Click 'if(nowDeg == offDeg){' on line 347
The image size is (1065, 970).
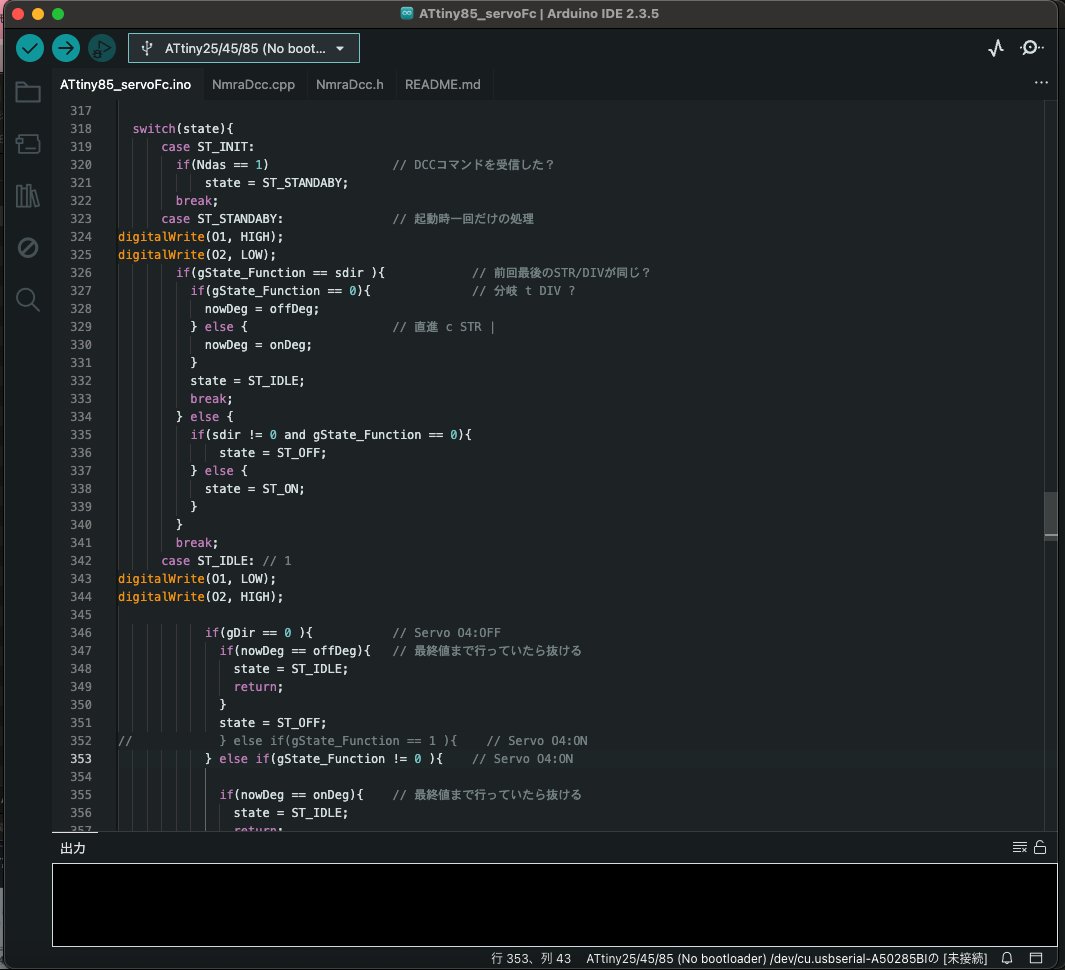click(295, 651)
